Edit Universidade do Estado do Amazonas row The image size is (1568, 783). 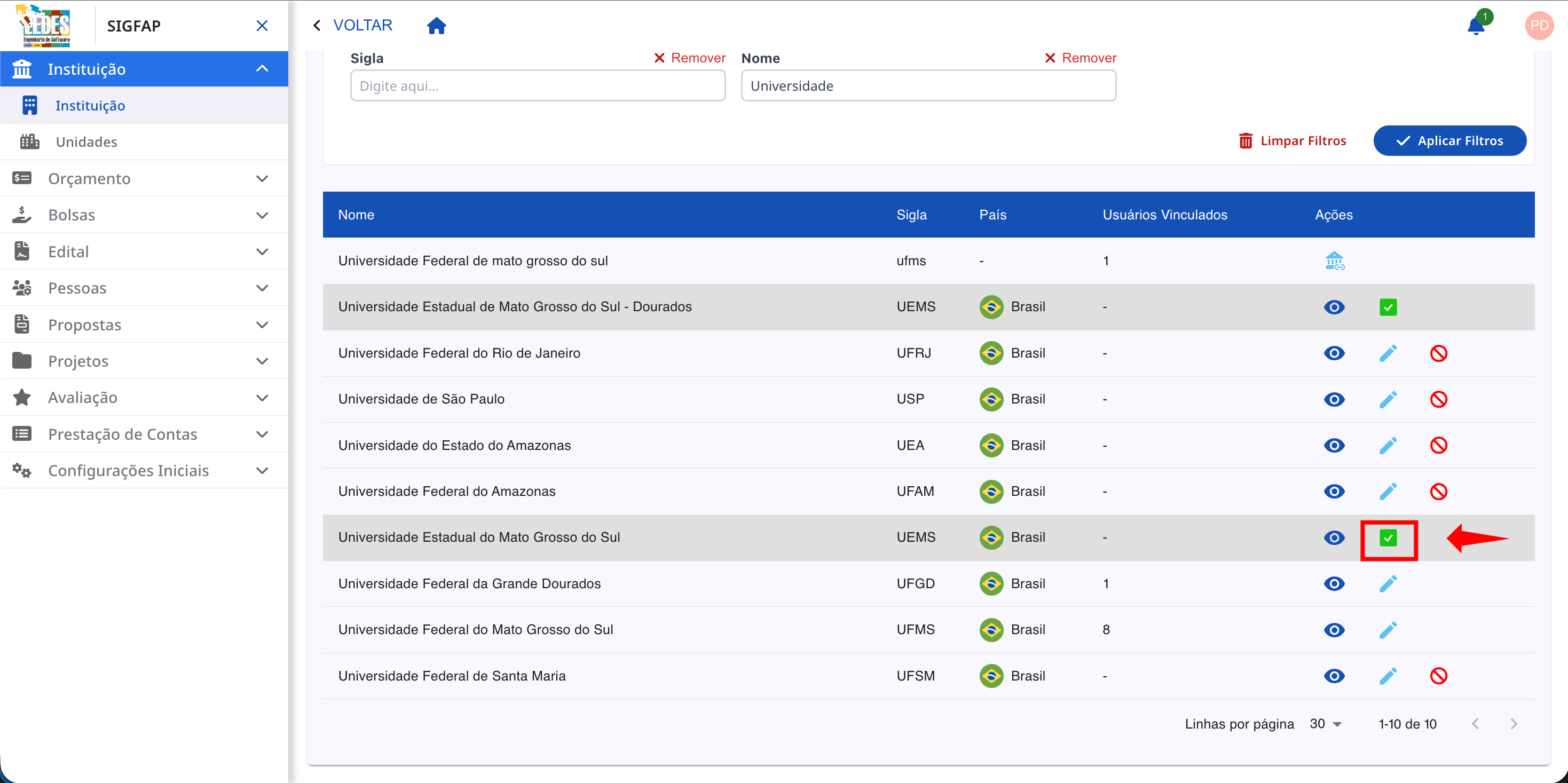(x=1387, y=445)
